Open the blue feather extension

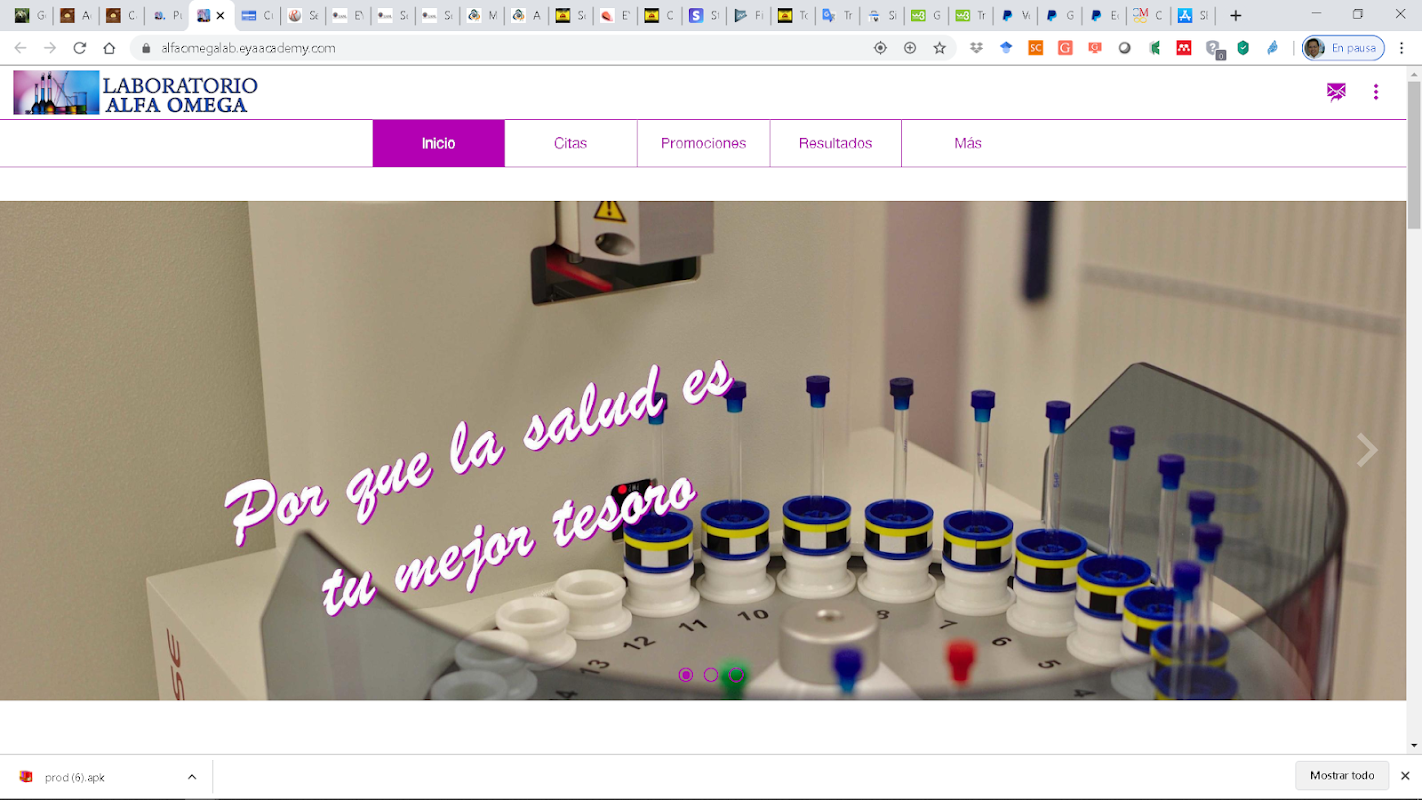[1273, 48]
